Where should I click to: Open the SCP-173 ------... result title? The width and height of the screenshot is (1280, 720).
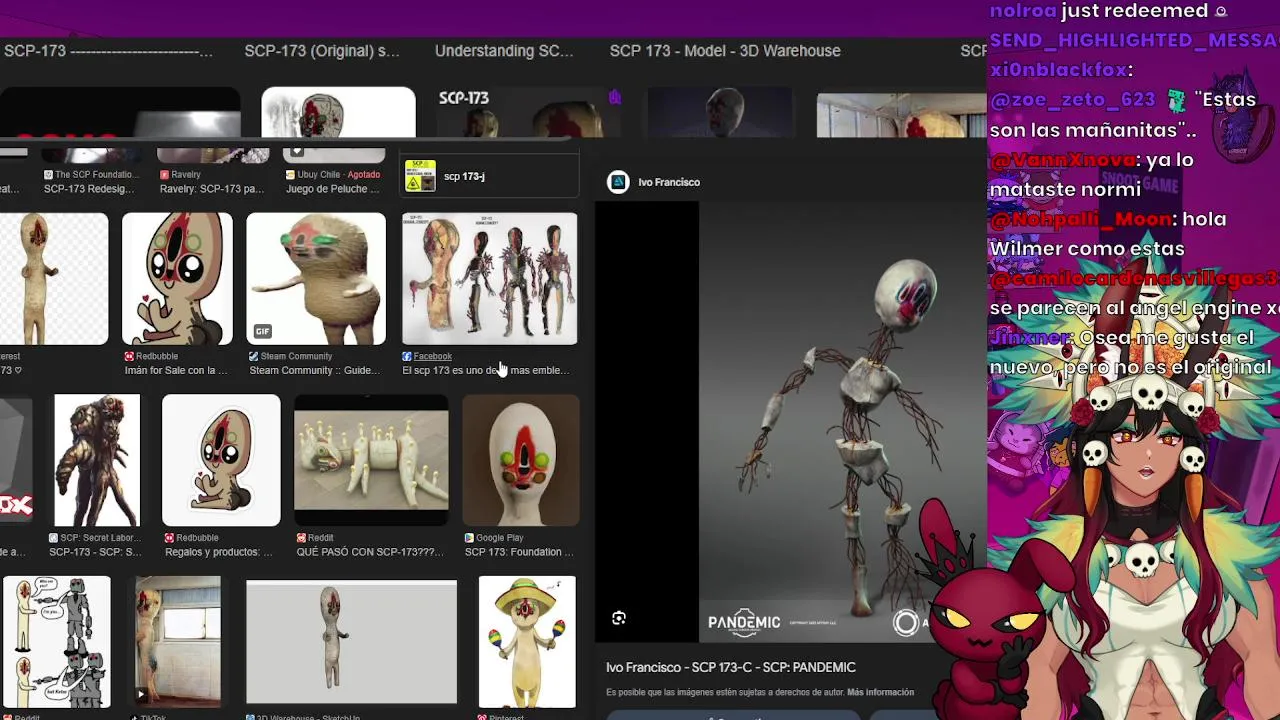(107, 51)
